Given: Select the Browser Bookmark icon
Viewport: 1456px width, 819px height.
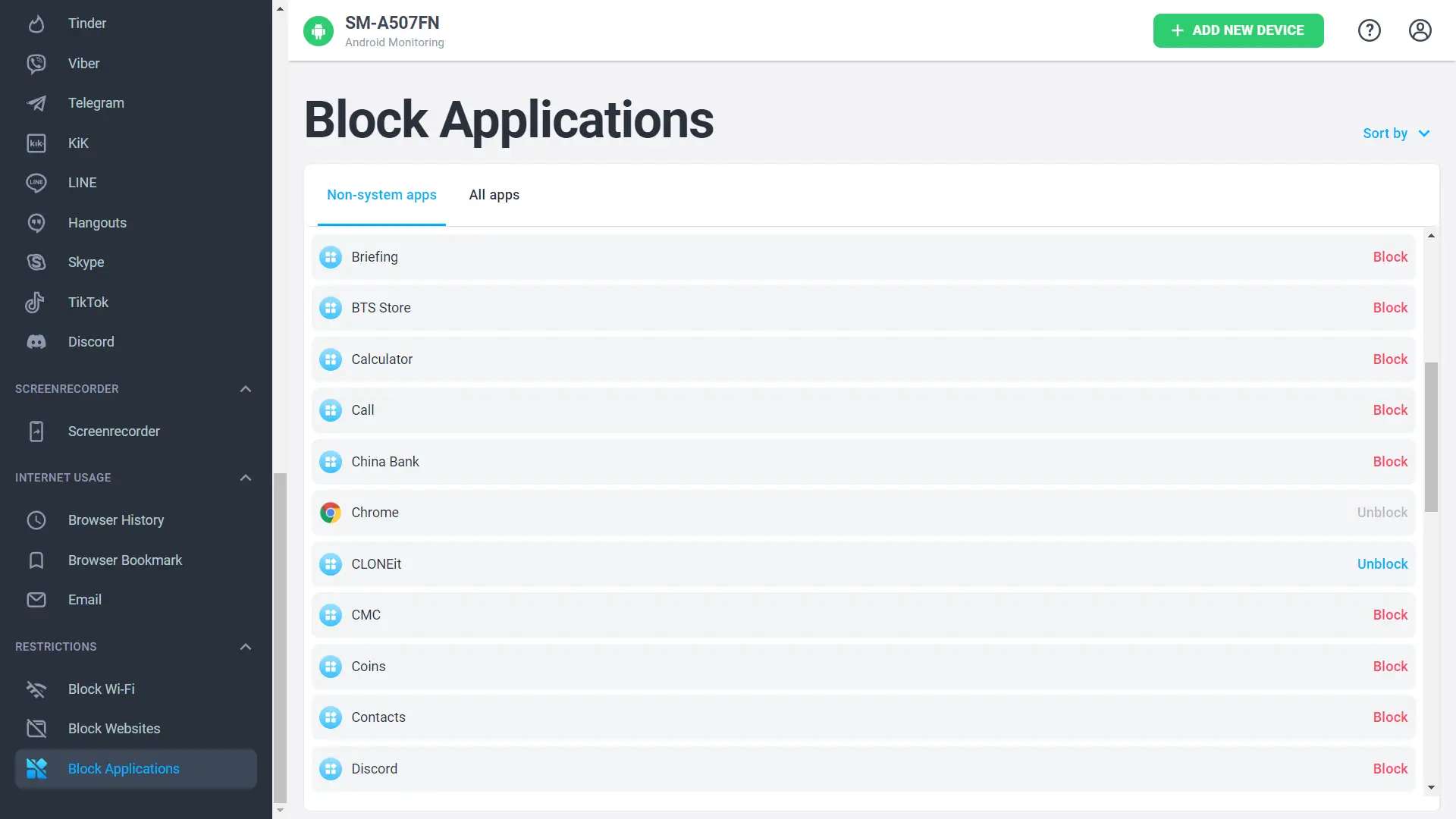Looking at the screenshot, I should coord(36,560).
